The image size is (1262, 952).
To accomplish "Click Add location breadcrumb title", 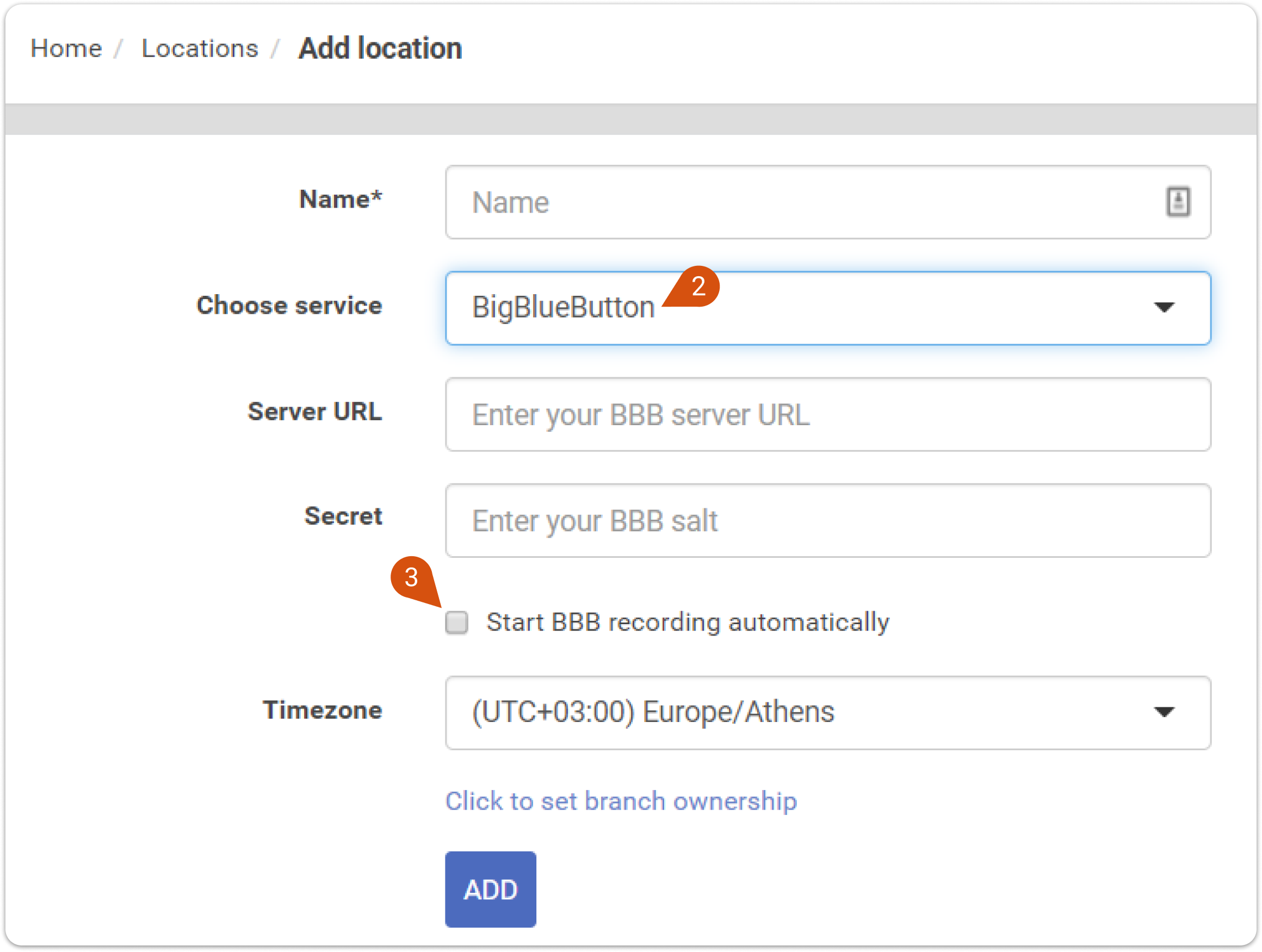I will [x=380, y=48].
